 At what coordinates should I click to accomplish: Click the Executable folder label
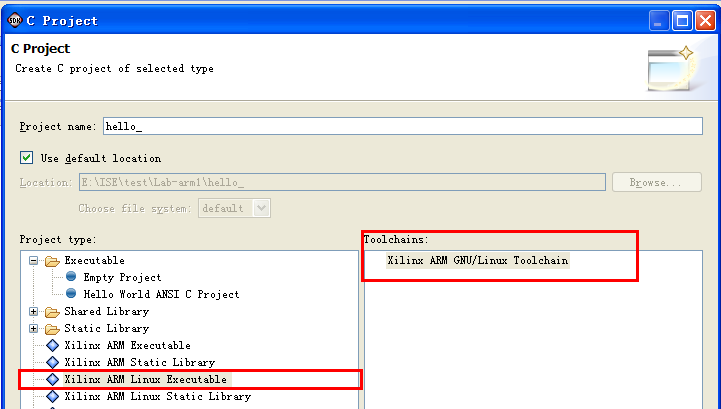[x=94, y=260]
